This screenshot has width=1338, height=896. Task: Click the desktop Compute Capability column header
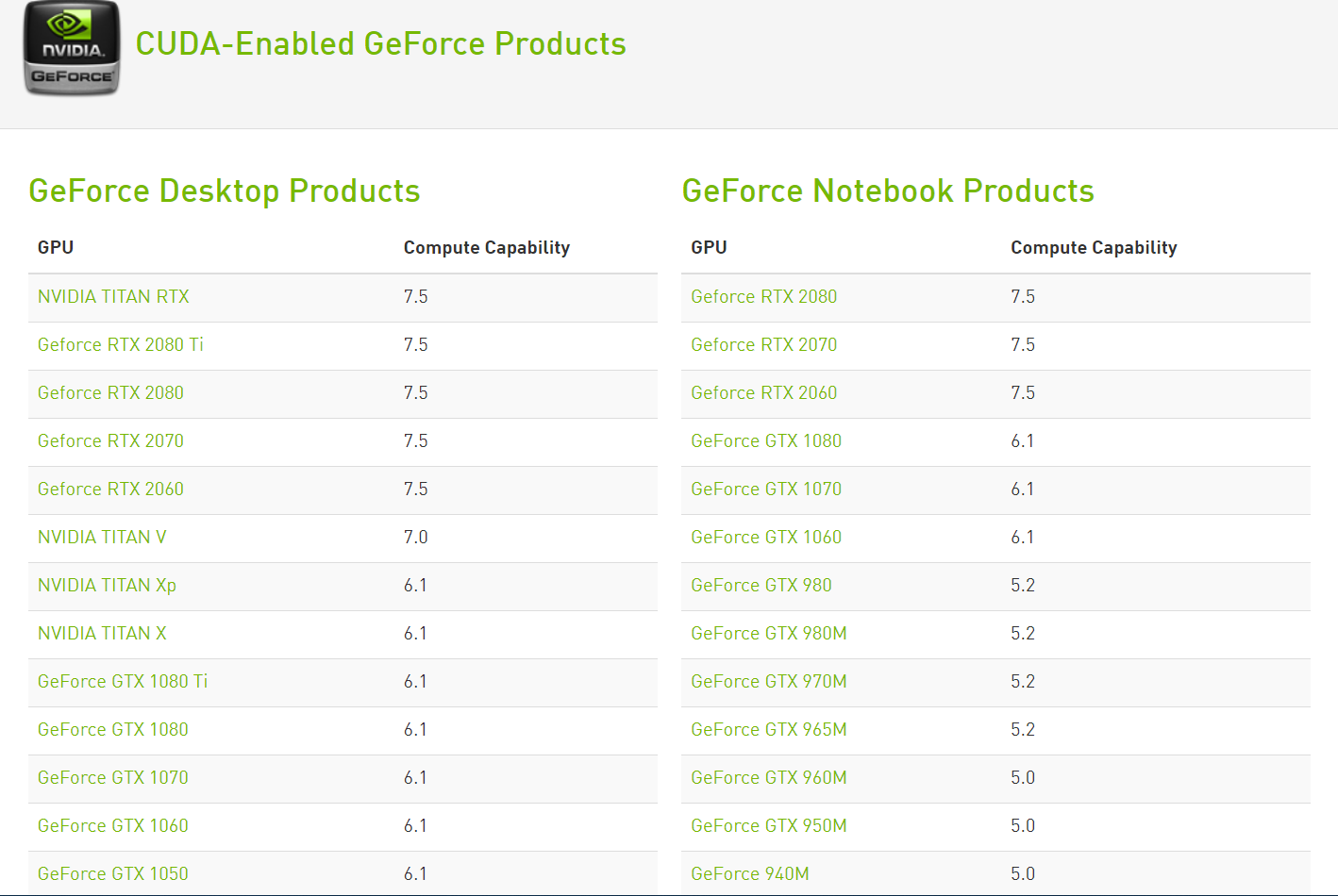(487, 248)
